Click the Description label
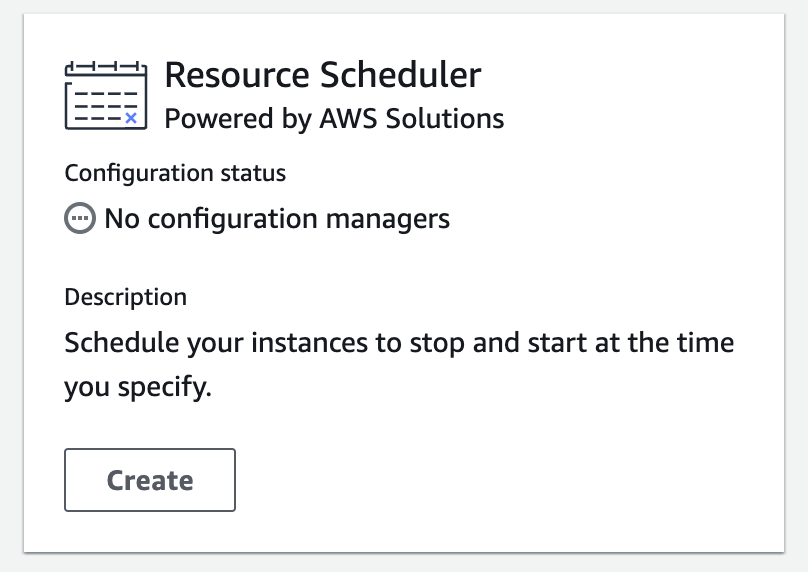Viewport: 808px width, 572px height. tap(125, 297)
